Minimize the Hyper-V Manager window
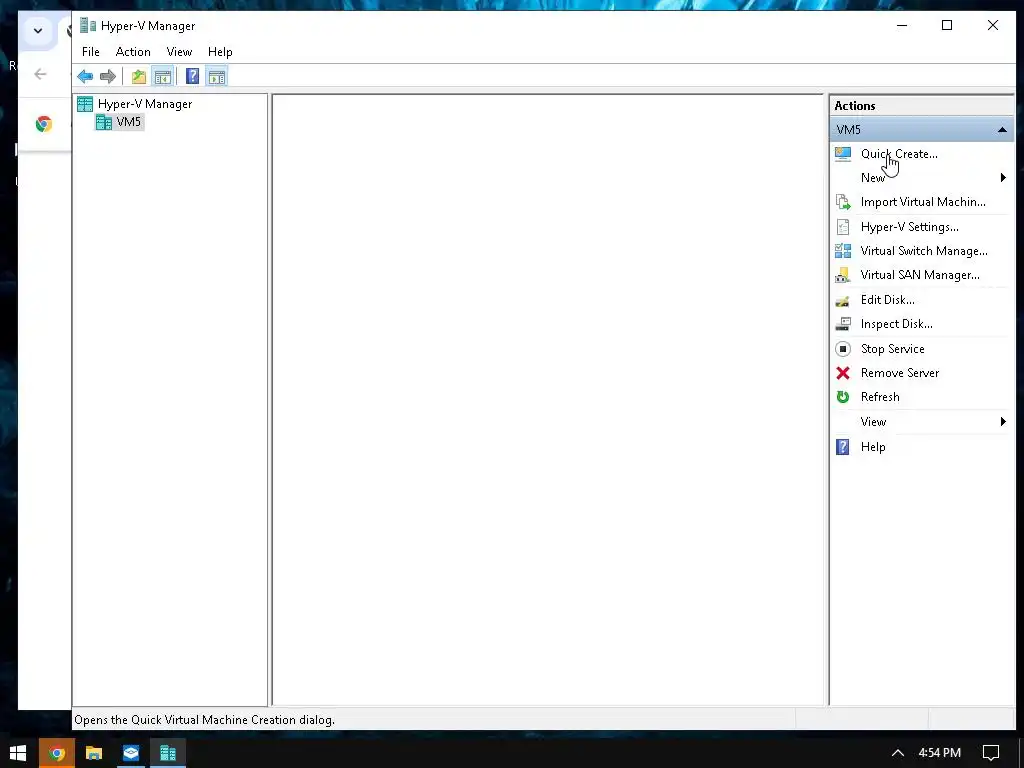The width and height of the screenshot is (1024, 768). coord(902,25)
